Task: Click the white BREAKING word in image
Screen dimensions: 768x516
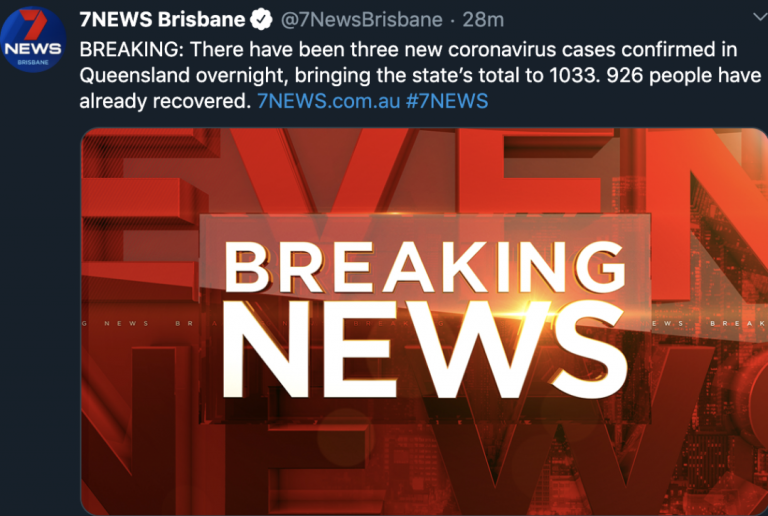Action: (x=425, y=267)
